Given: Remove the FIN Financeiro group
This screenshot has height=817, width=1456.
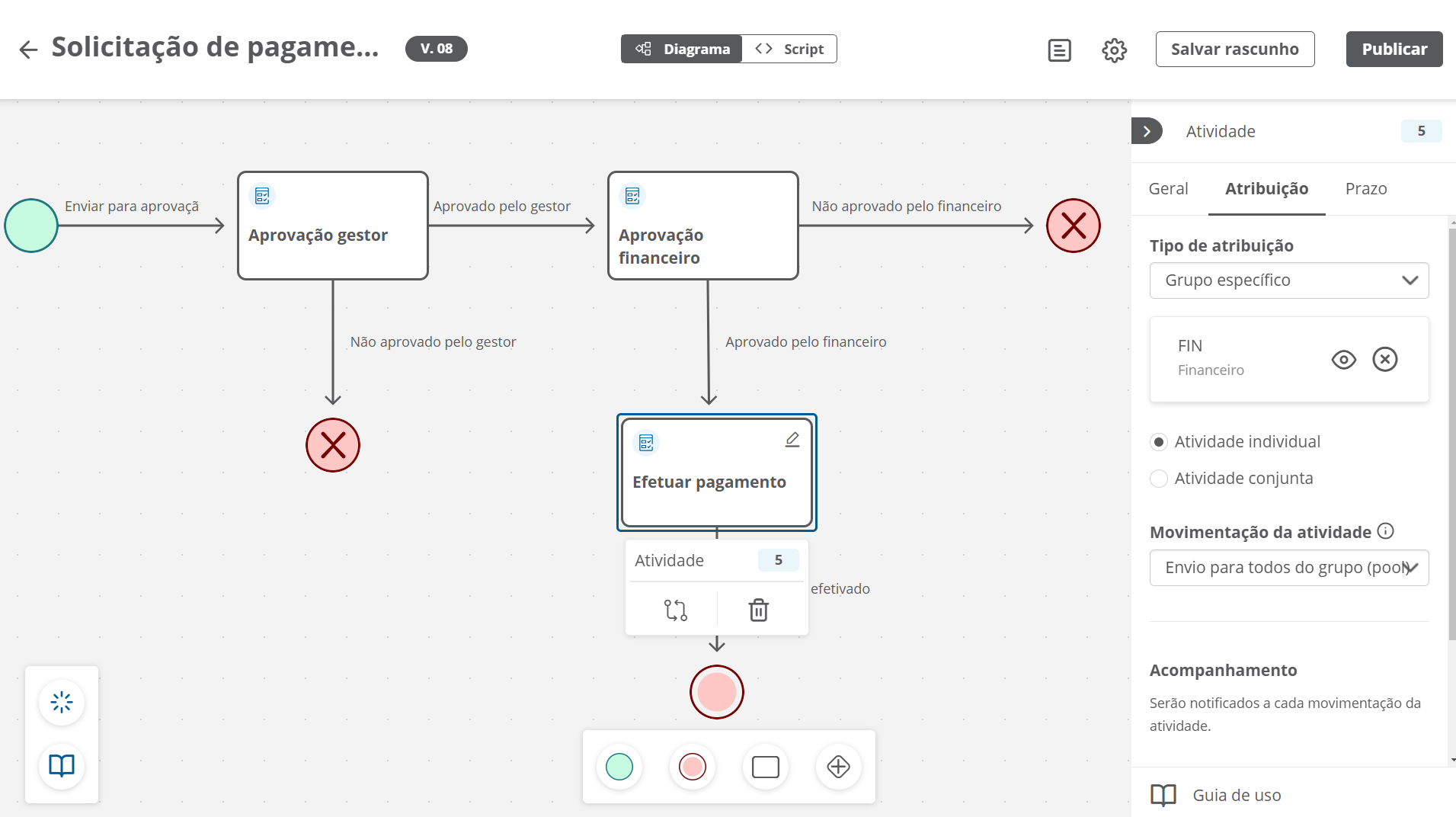Looking at the screenshot, I should [x=1384, y=359].
